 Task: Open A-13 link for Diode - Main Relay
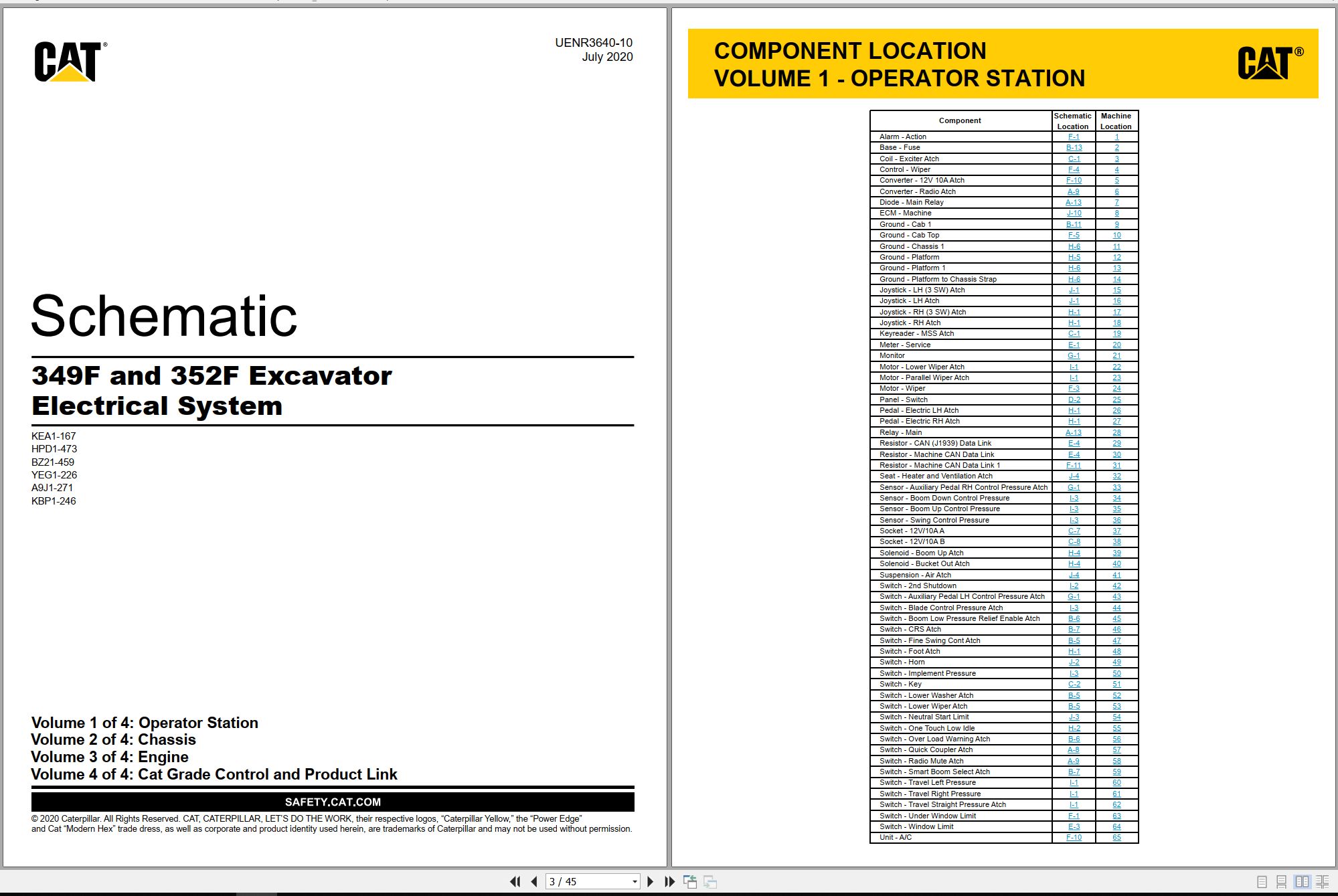coord(1074,202)
